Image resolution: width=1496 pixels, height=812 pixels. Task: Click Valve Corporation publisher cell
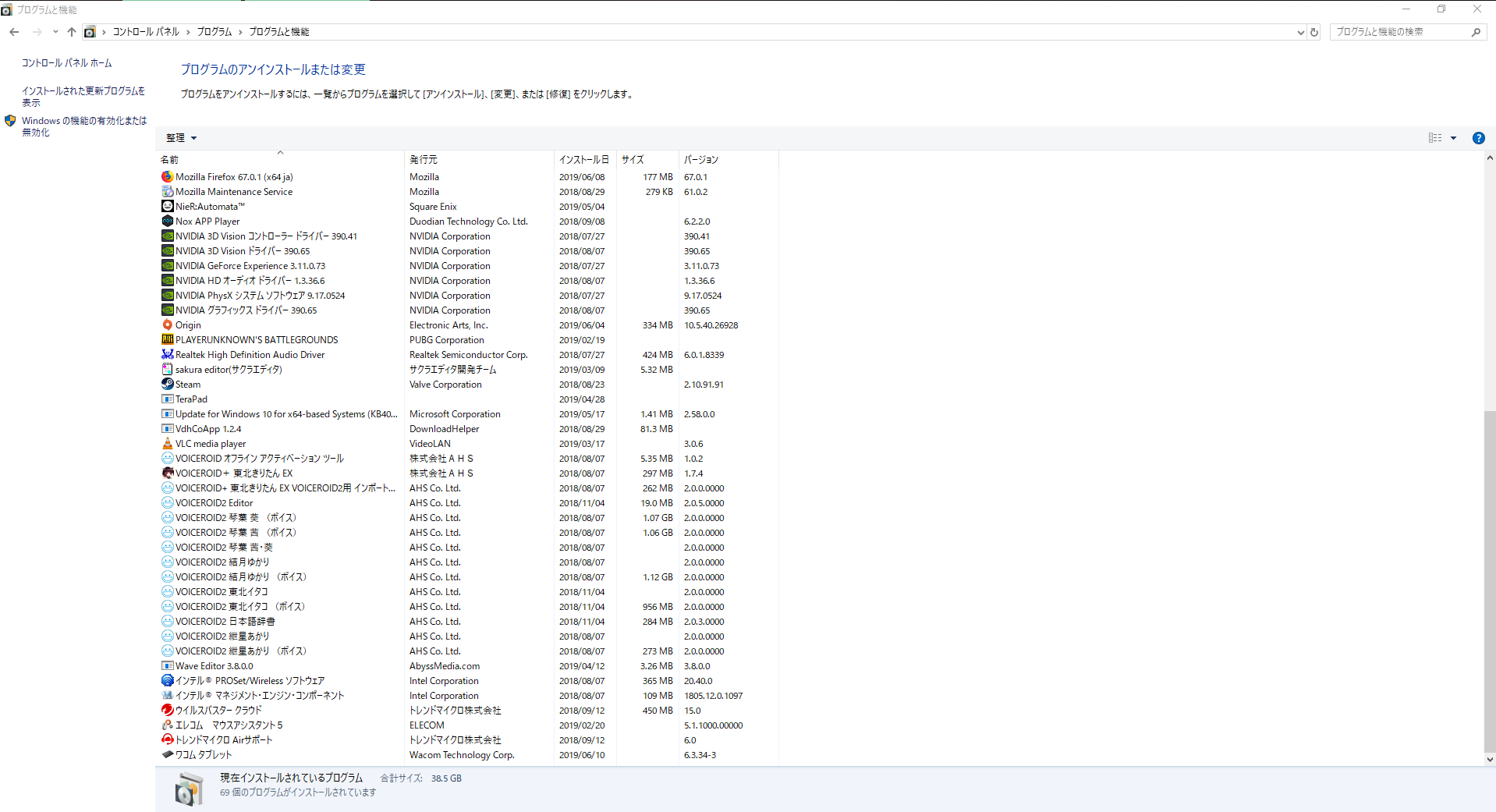445,385
